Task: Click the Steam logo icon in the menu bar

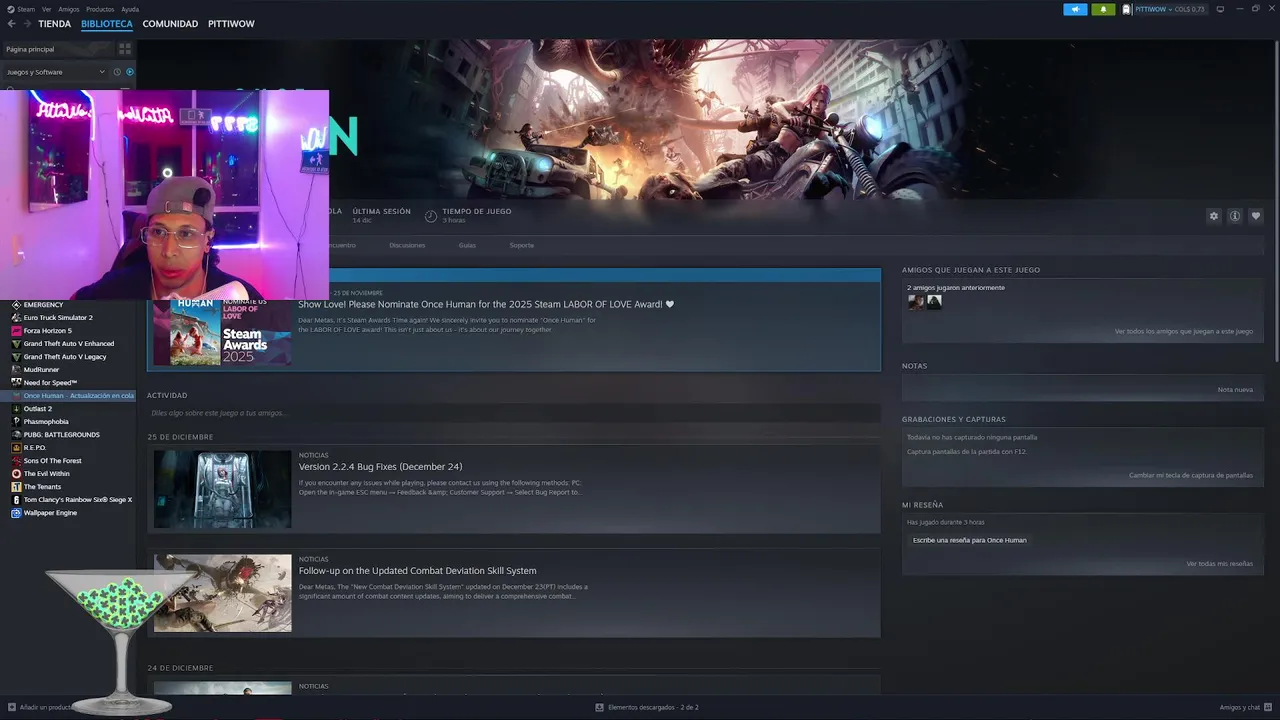Action: 11,9
